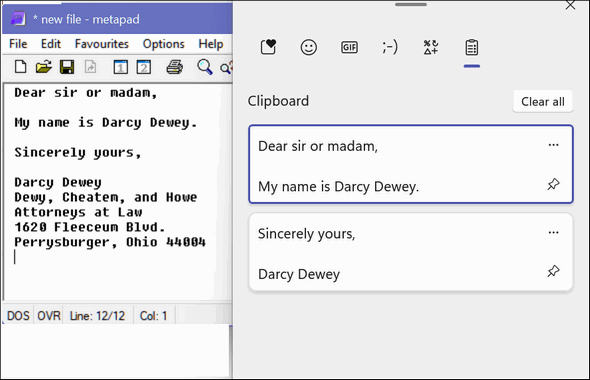Click the New file icon in metapad toolbar
This screenshot has width=590, height=380.
click(x=21, y=67)
